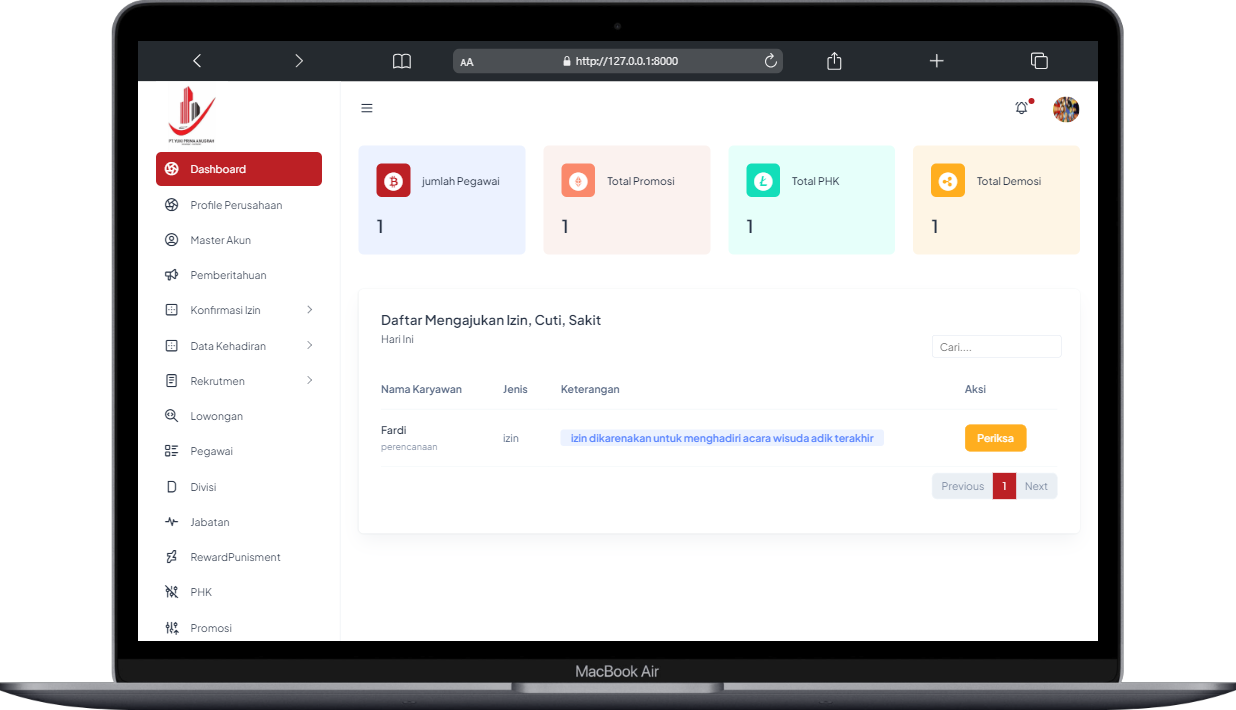Click the Periksa button for Fardi
1236x710 pixels.
(x=995, y=438)
